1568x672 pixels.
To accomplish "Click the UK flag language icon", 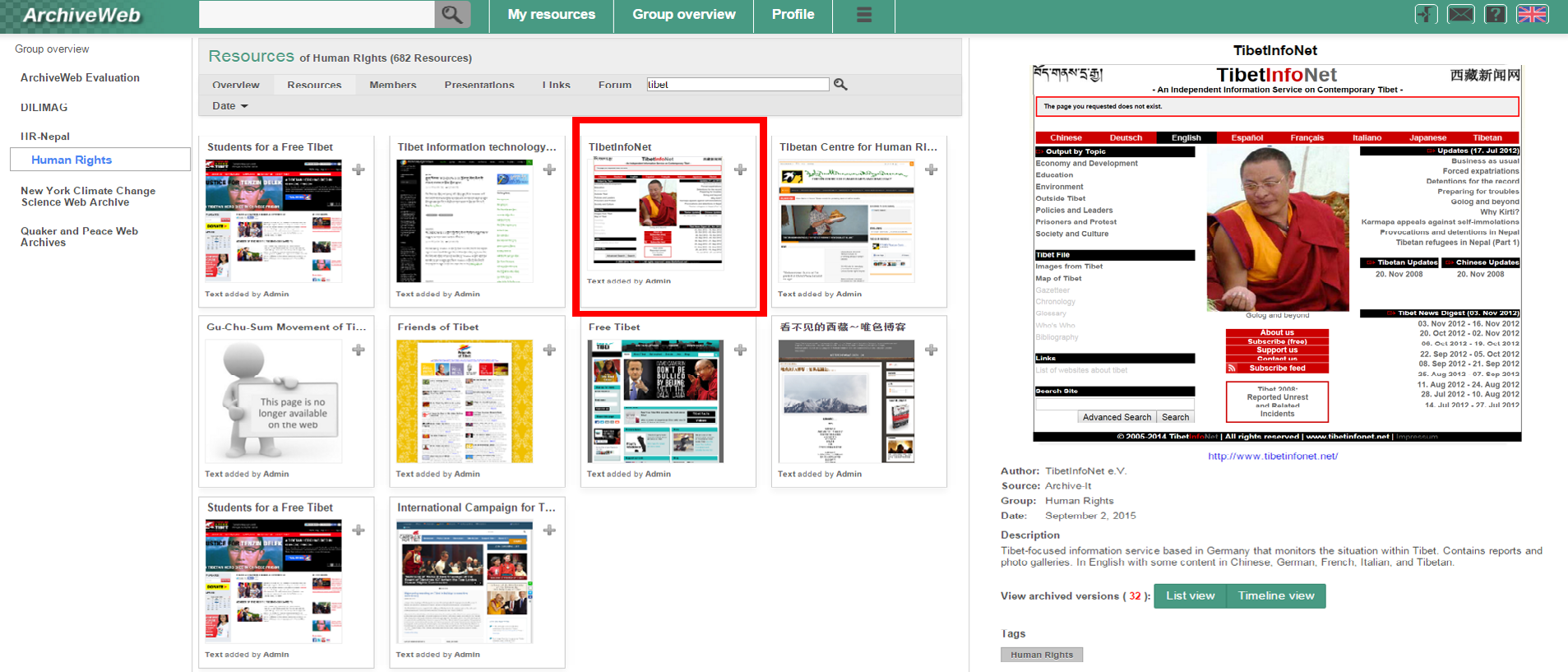I will [1532, 14].
